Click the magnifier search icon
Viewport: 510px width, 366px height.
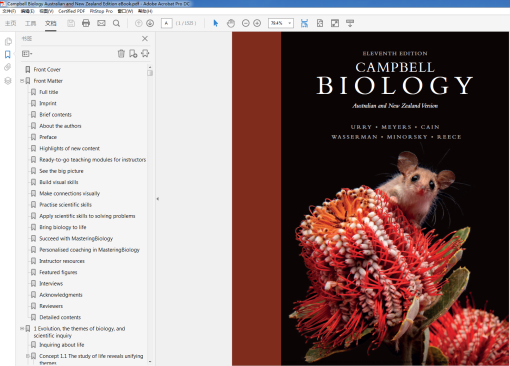pos(116,23)
